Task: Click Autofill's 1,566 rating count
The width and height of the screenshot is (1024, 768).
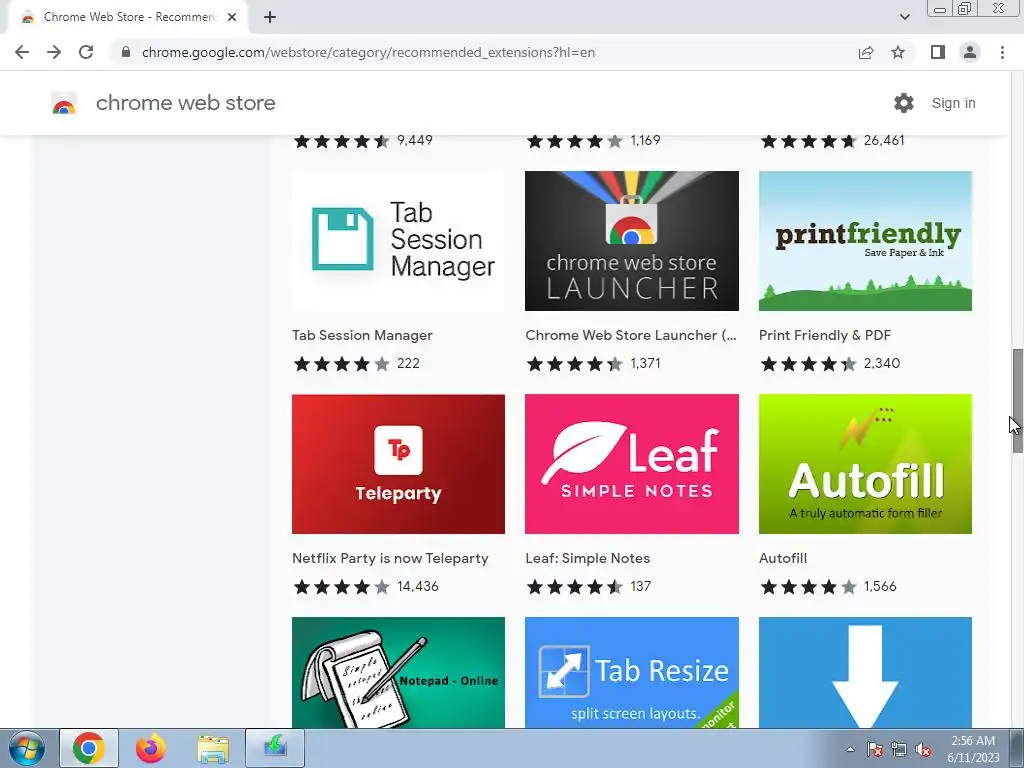Action: [x=880, y=586]
